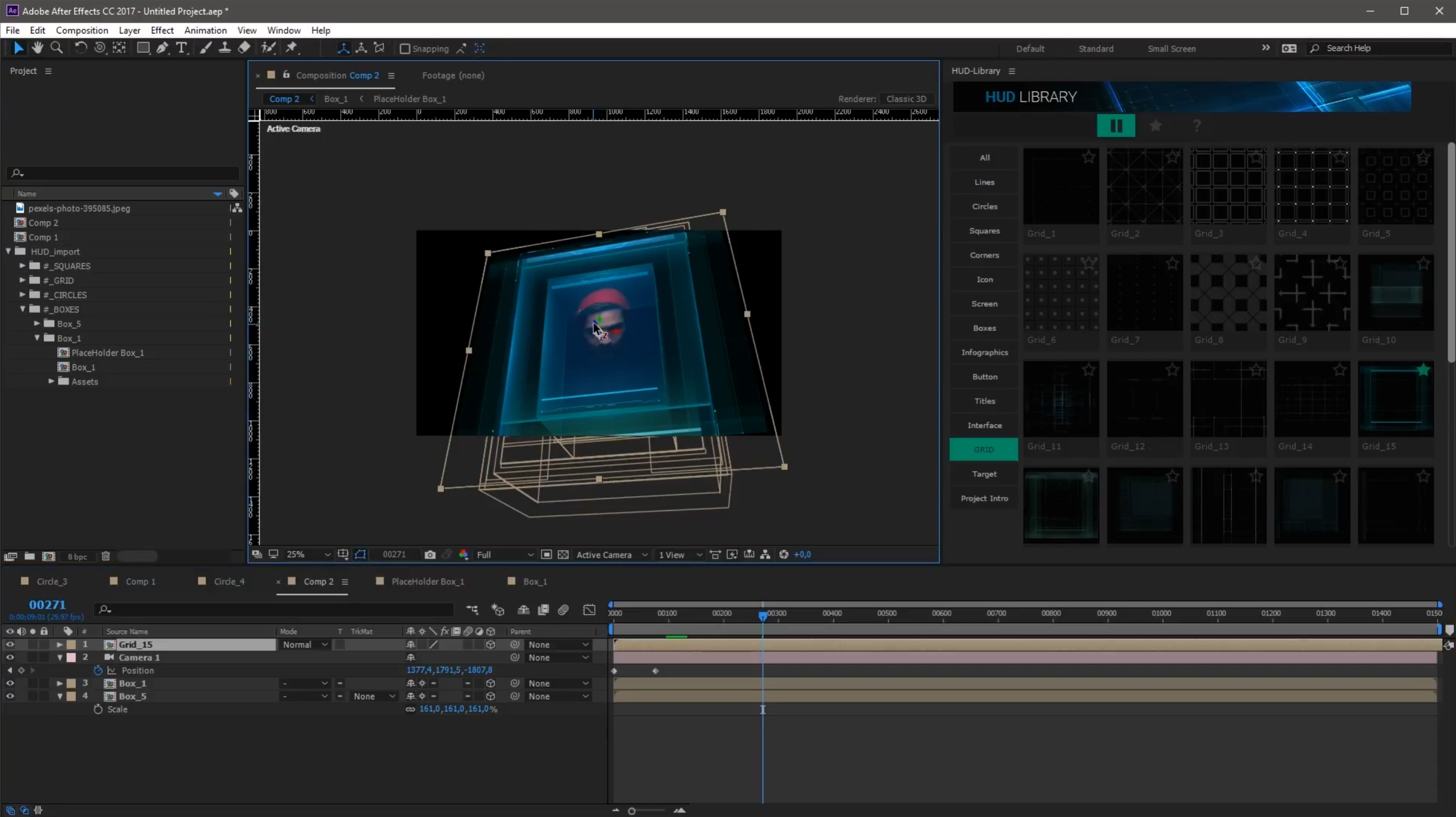Select the Clone Stamp tool
Image resolution: width=1456 pixels, height=817 pixels.
pyautogui.click(x=225, y=48)
